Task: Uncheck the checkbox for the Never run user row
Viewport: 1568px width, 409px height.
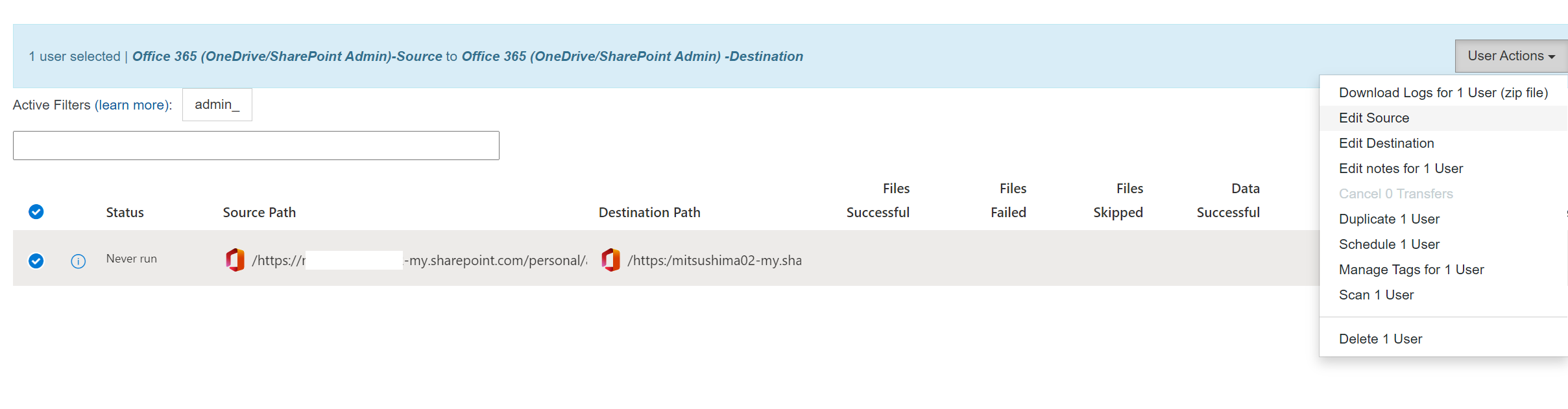Action: point(36,261)
